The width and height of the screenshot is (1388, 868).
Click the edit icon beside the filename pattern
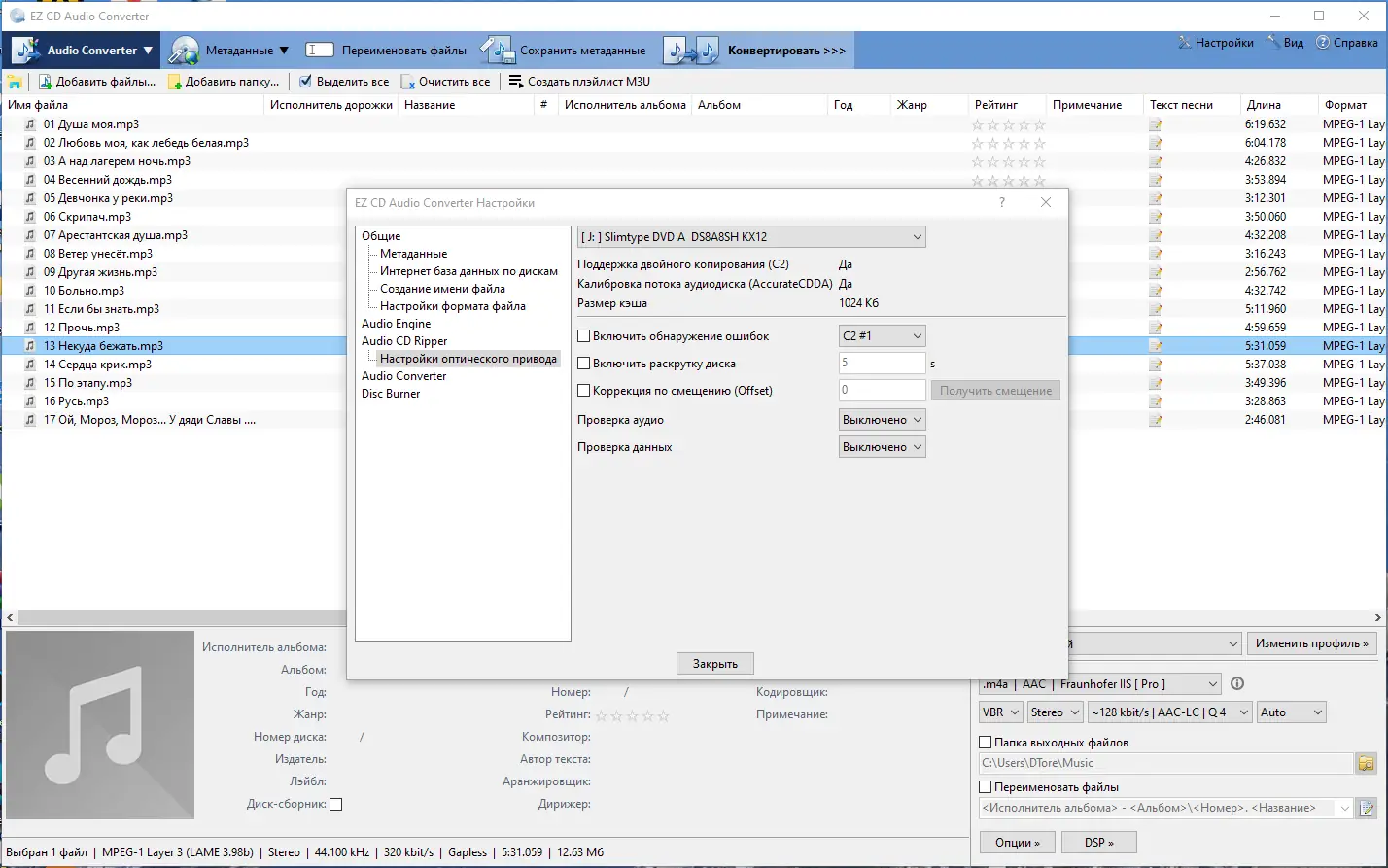[x=1367, y=808]
